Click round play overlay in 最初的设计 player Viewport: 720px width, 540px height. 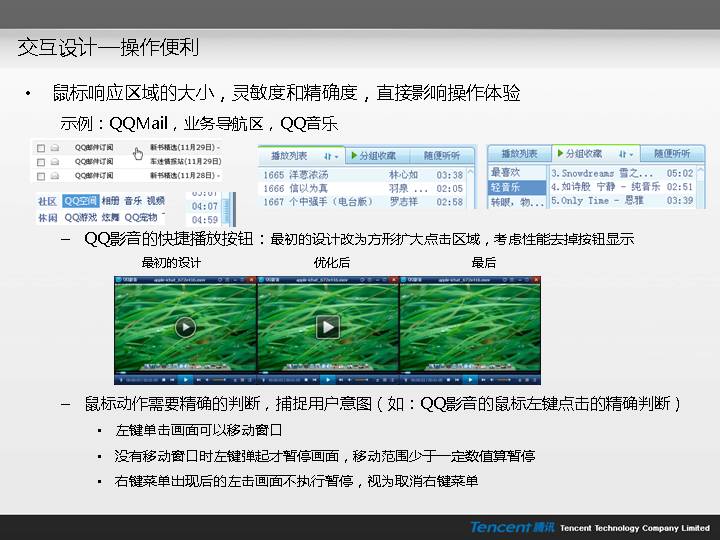click(185, 327)
